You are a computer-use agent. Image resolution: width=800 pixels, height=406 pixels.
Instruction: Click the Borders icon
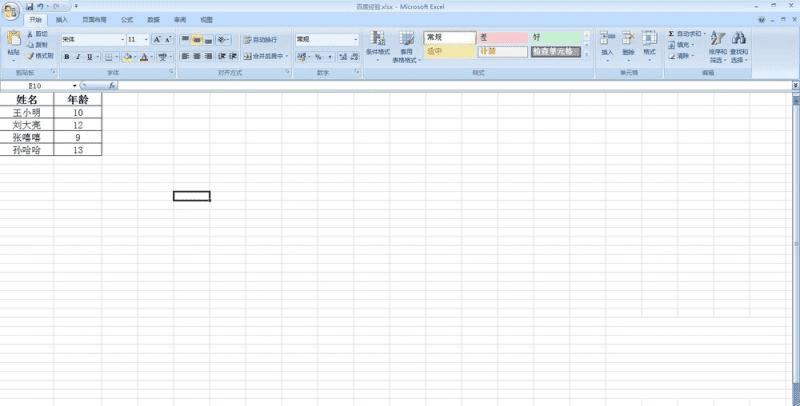click(x=108, y=57)
